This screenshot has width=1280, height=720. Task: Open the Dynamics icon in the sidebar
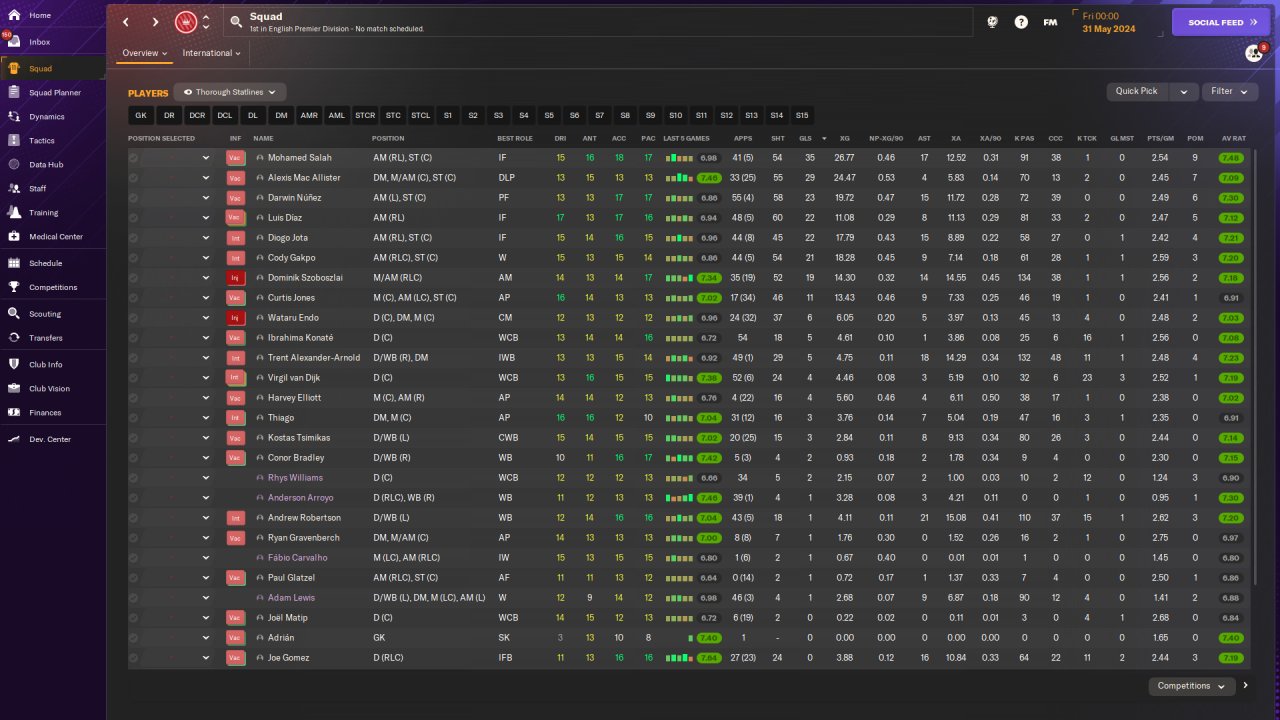coord(14,117)
